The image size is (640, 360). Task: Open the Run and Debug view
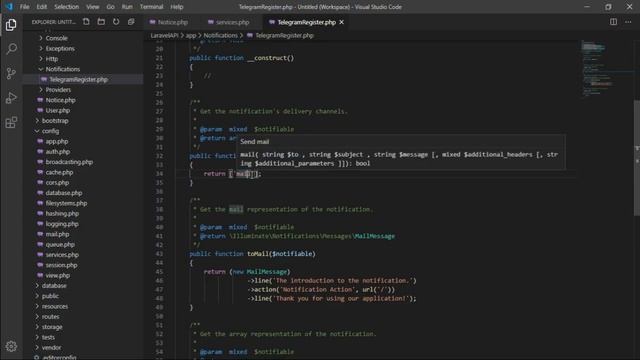tap(11, 98)
